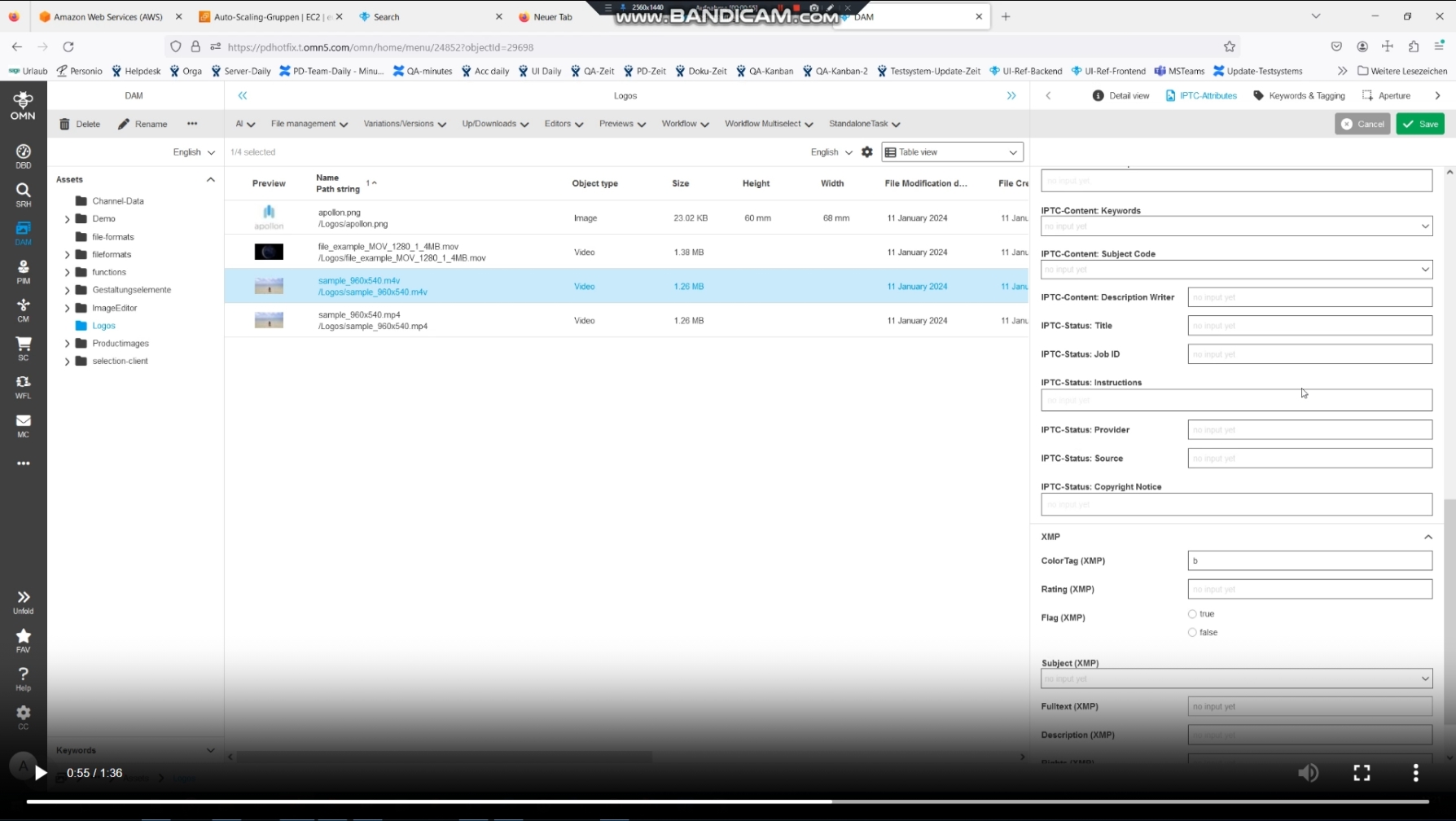Viewport: 1456px width, 821px height.
Task: Open the SC shopping cart module
Action: click(23, 348)
